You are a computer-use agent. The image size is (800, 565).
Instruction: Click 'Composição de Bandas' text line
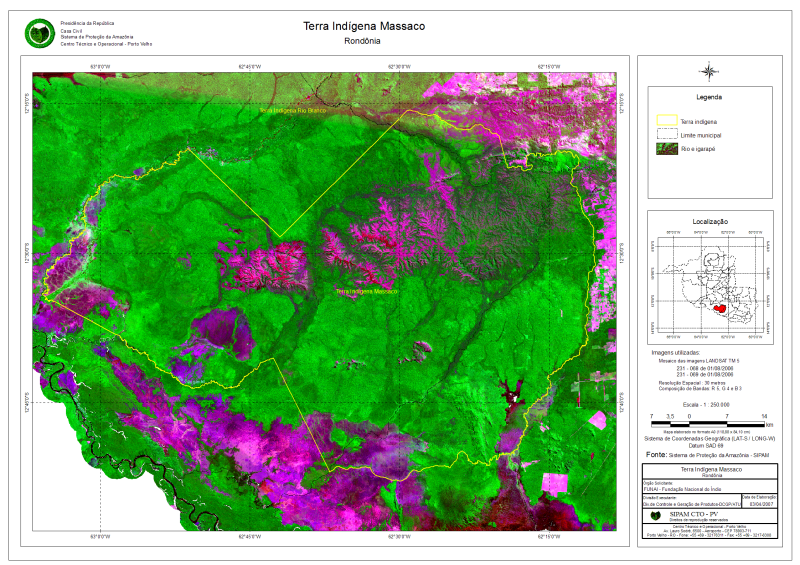tap(699, 388)
